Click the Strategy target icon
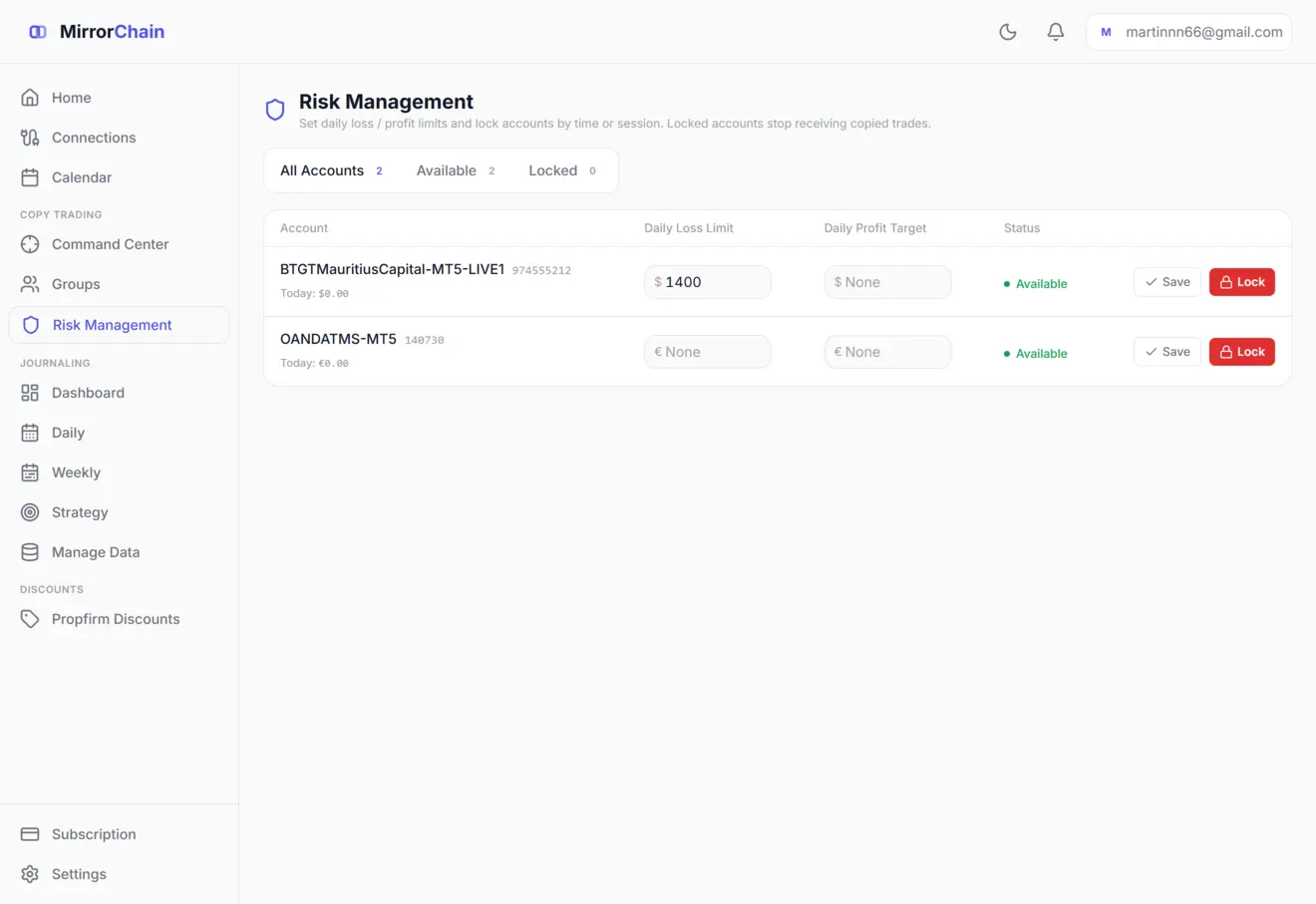Viewport: 1316px width, 904px height. [x=30, y=512]
